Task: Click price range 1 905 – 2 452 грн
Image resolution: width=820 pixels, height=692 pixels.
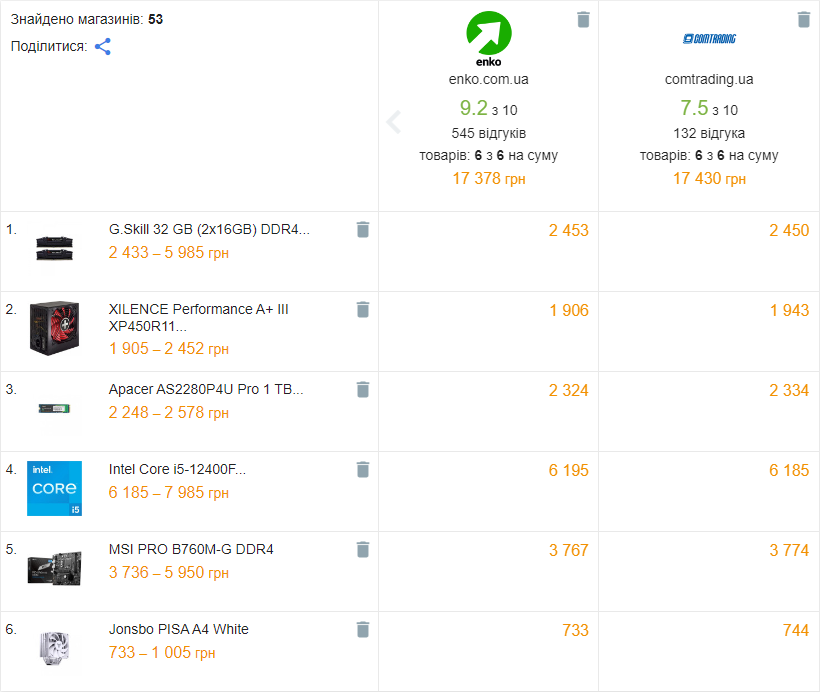Action: click(x=168, y=349)
